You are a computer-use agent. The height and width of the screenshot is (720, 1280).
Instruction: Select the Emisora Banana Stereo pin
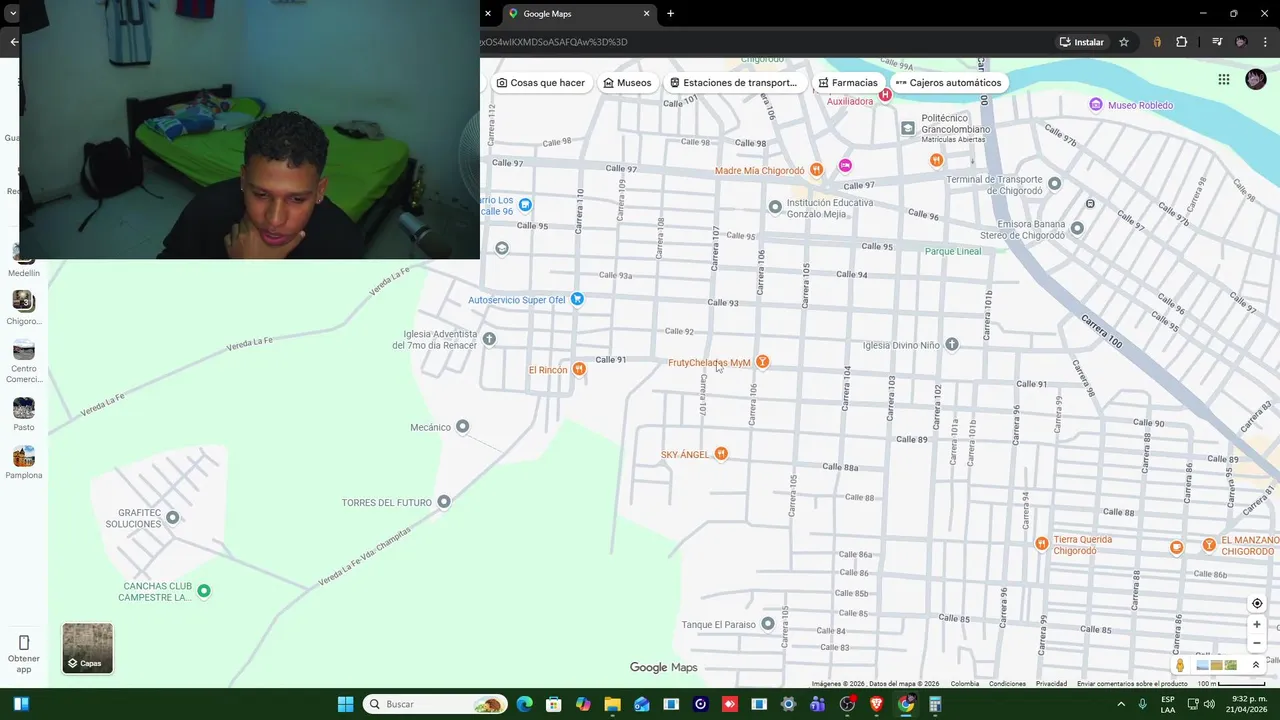pyautogui.click(x=1077, y=228)
